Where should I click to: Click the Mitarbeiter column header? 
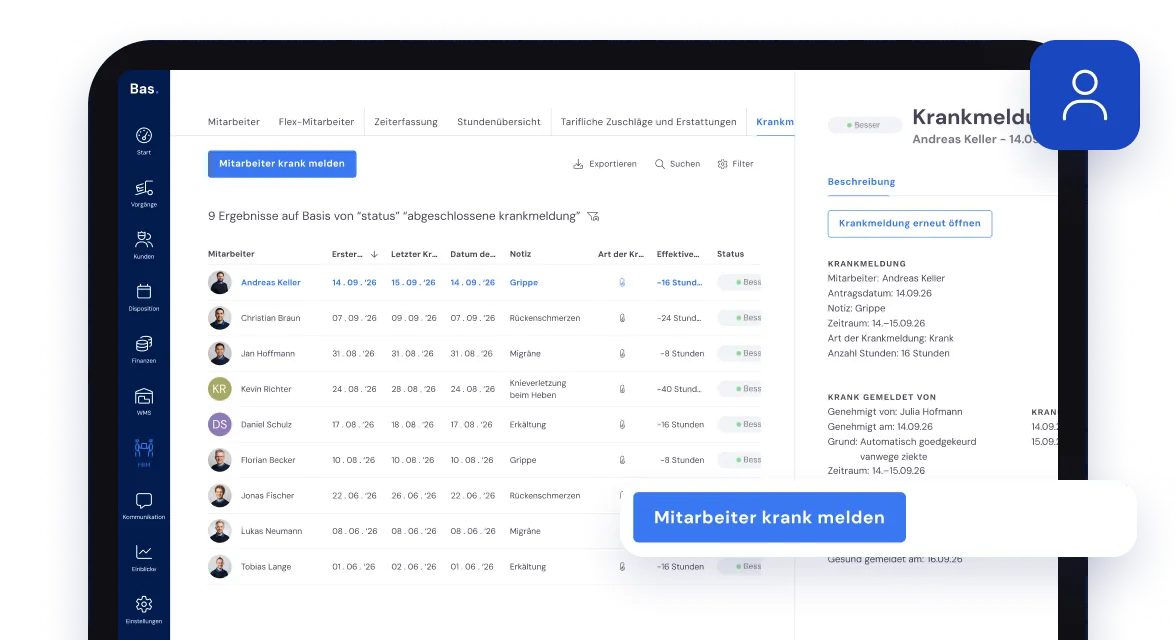click(x=231, y=254)
